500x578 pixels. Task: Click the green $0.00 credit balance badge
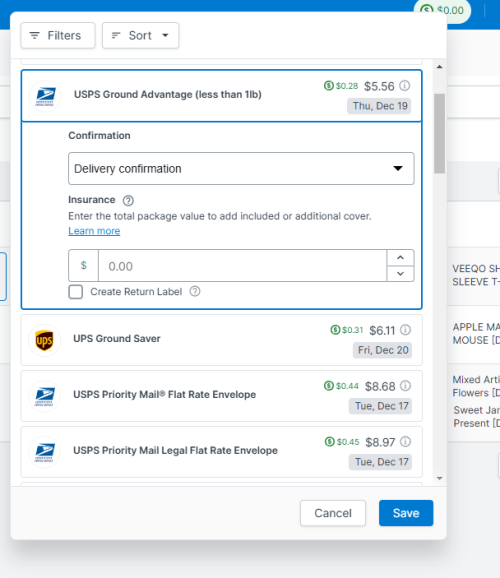[x=442, y=10]
